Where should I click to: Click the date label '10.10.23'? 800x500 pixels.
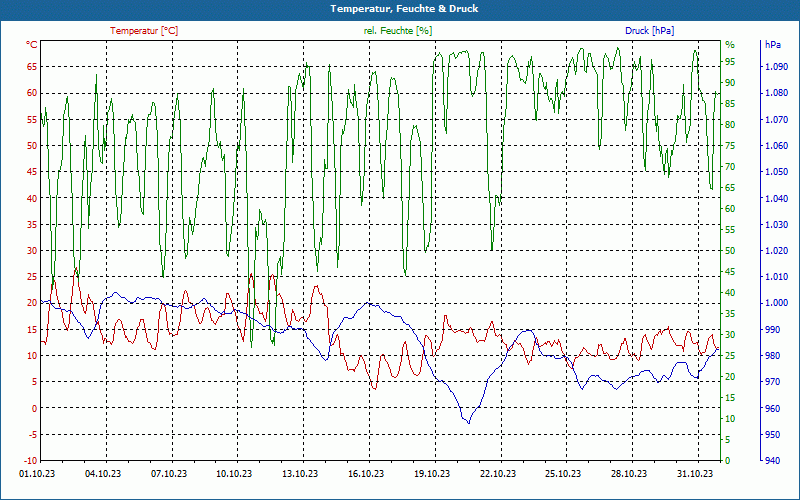pyautogui.click(x=235, y=473)
